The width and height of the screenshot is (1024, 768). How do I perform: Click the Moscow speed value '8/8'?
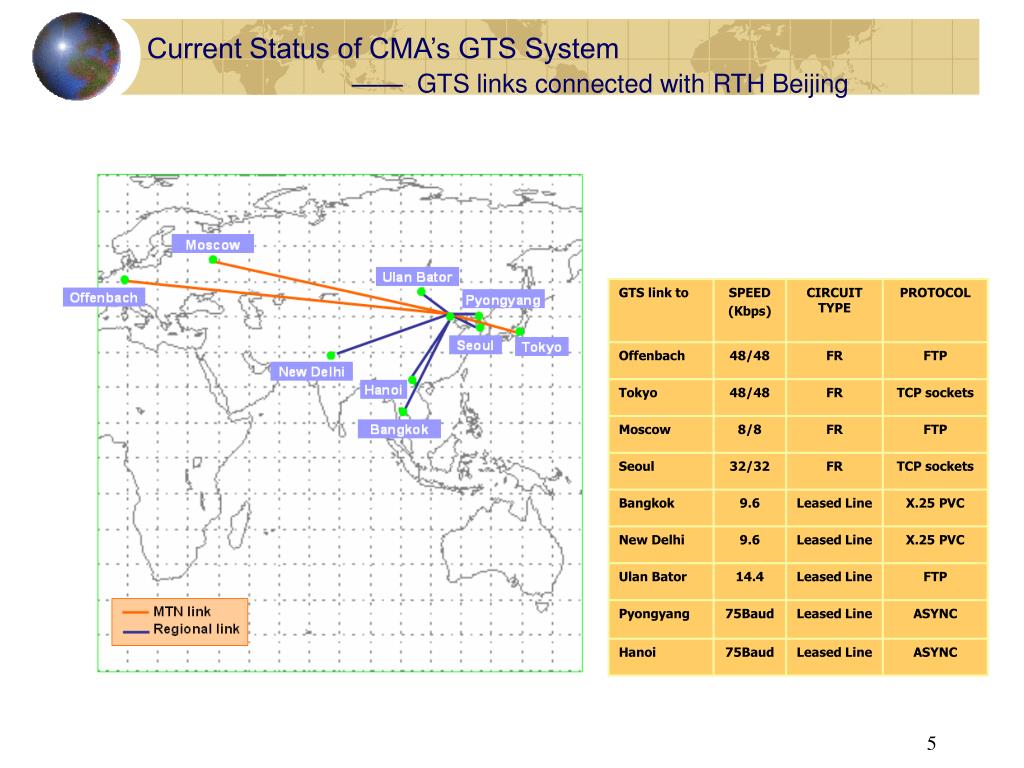tap(750, 430)
